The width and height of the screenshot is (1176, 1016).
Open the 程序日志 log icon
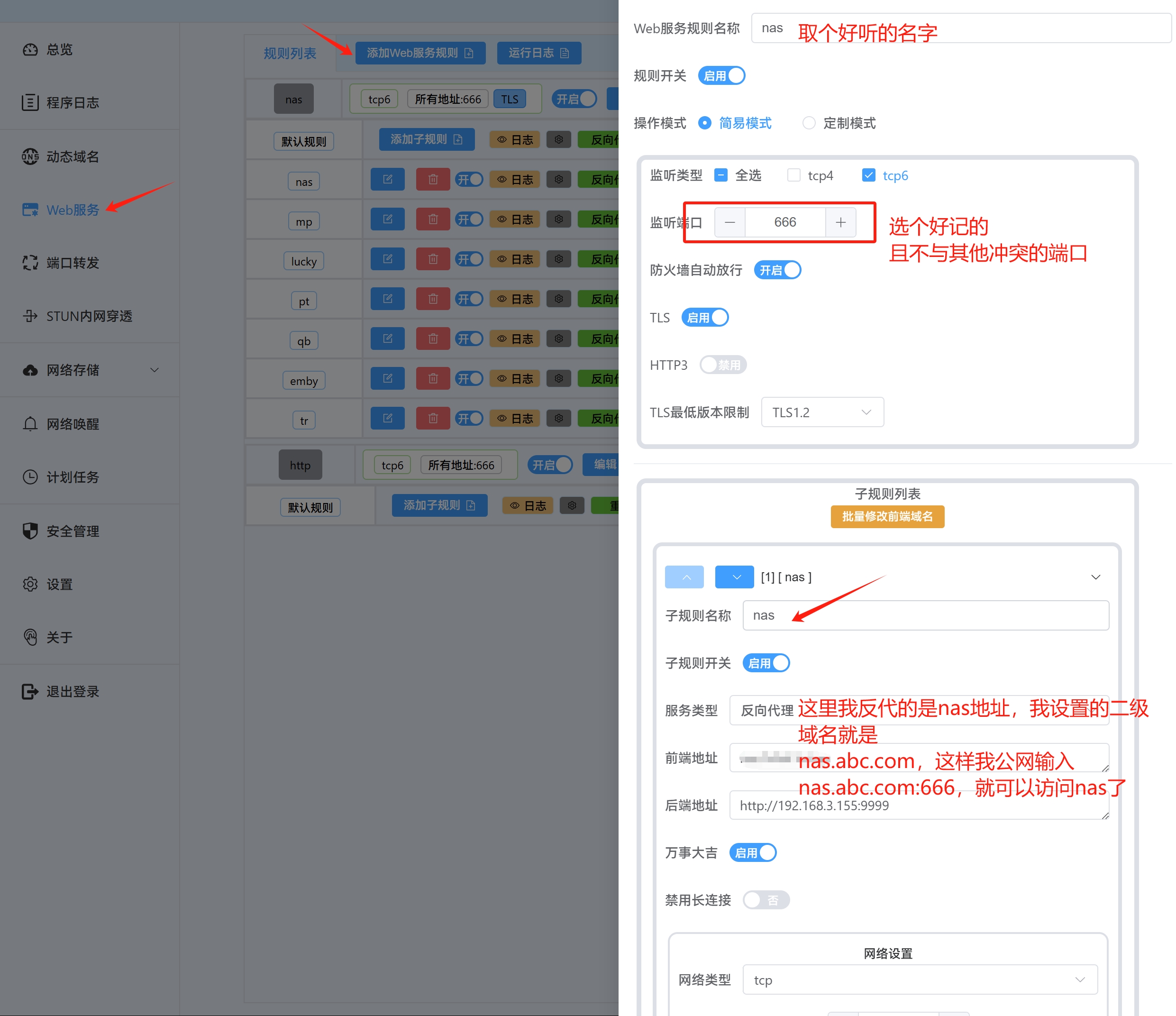(x=30, y=103)
